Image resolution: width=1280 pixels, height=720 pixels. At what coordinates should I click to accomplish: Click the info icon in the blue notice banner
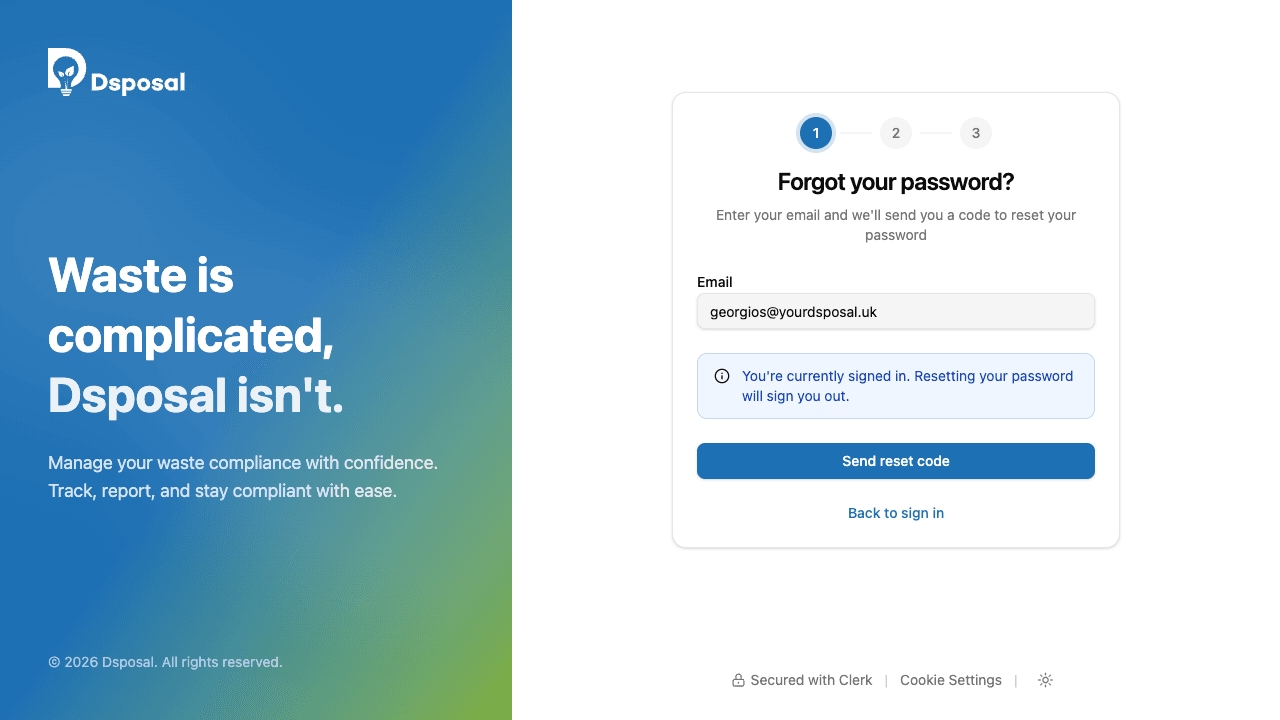[x=722, y=376]
